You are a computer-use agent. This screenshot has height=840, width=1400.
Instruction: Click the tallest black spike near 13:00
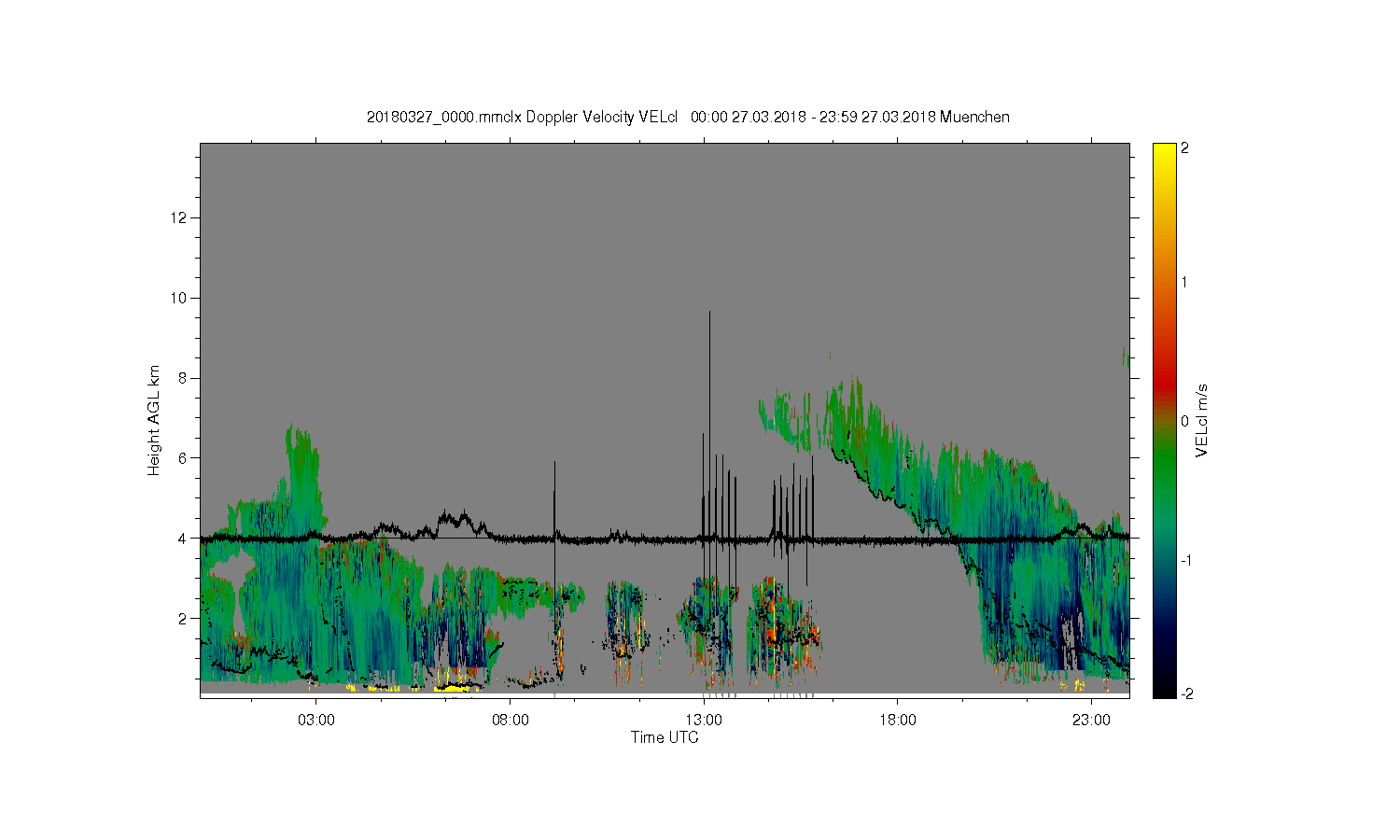point(709,425)
